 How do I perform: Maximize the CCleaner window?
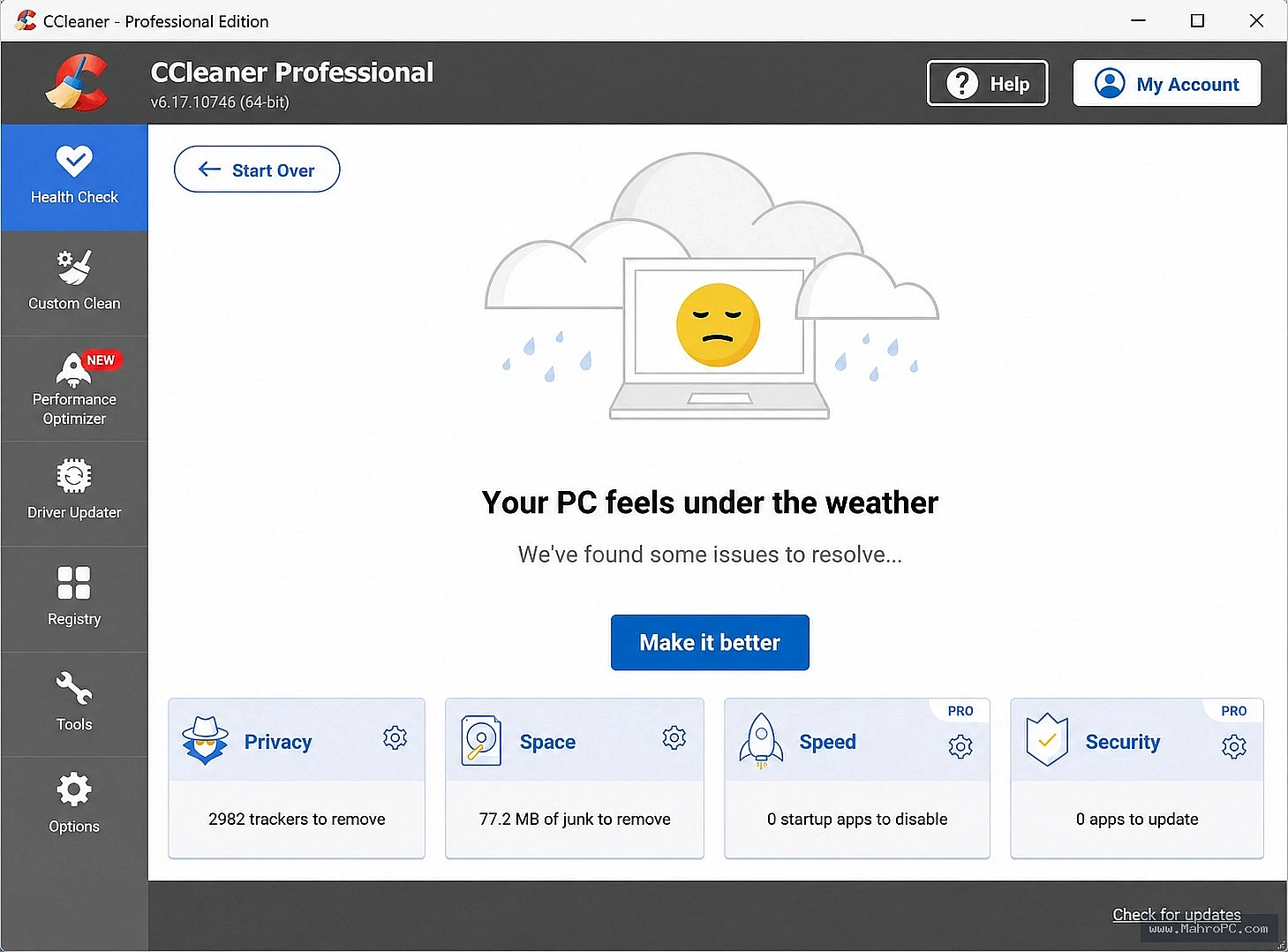pos(1197,20)
